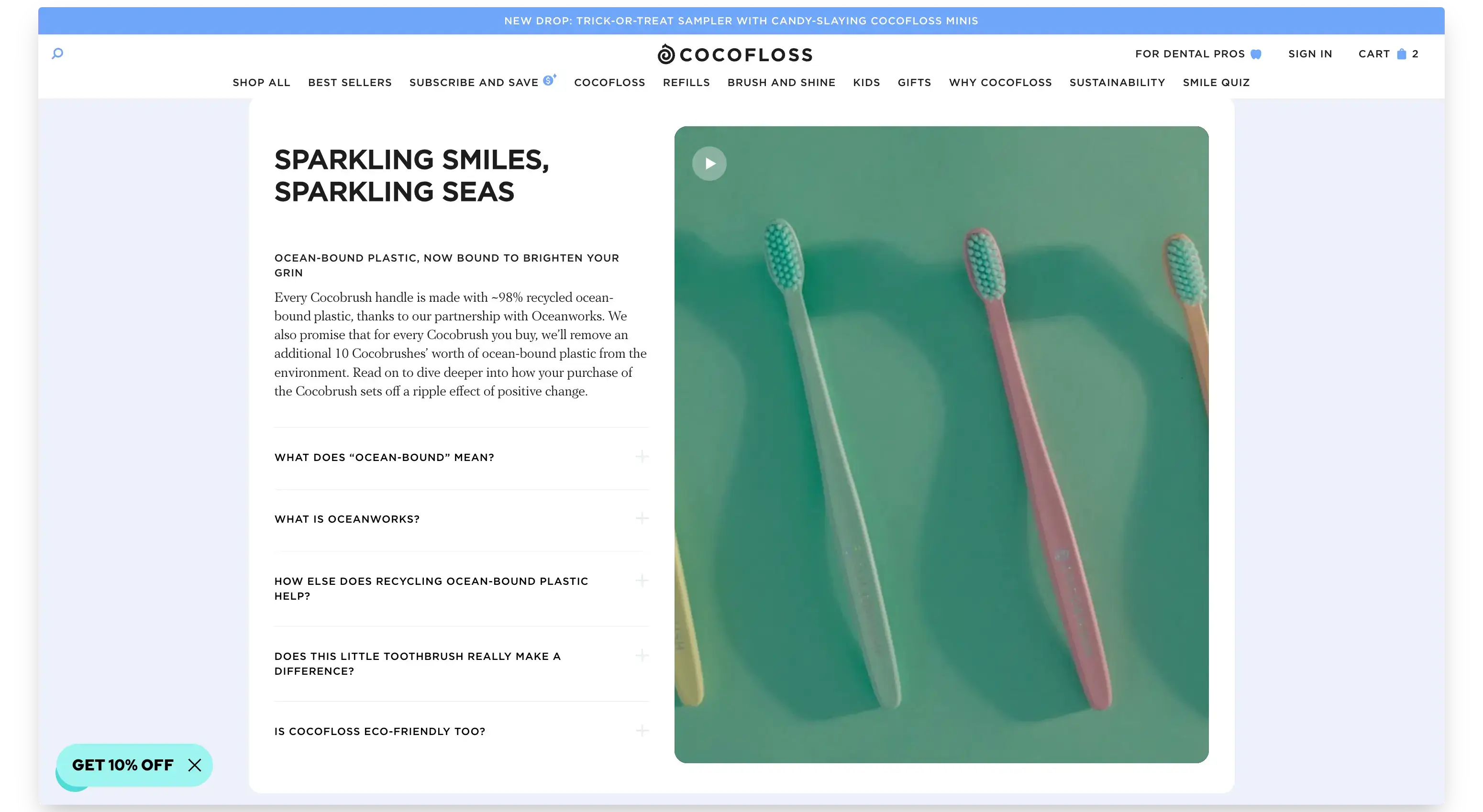Open the Shop All menu
Image resolution: width=1483 pixels, height=812 pixels.
[261, 82]
